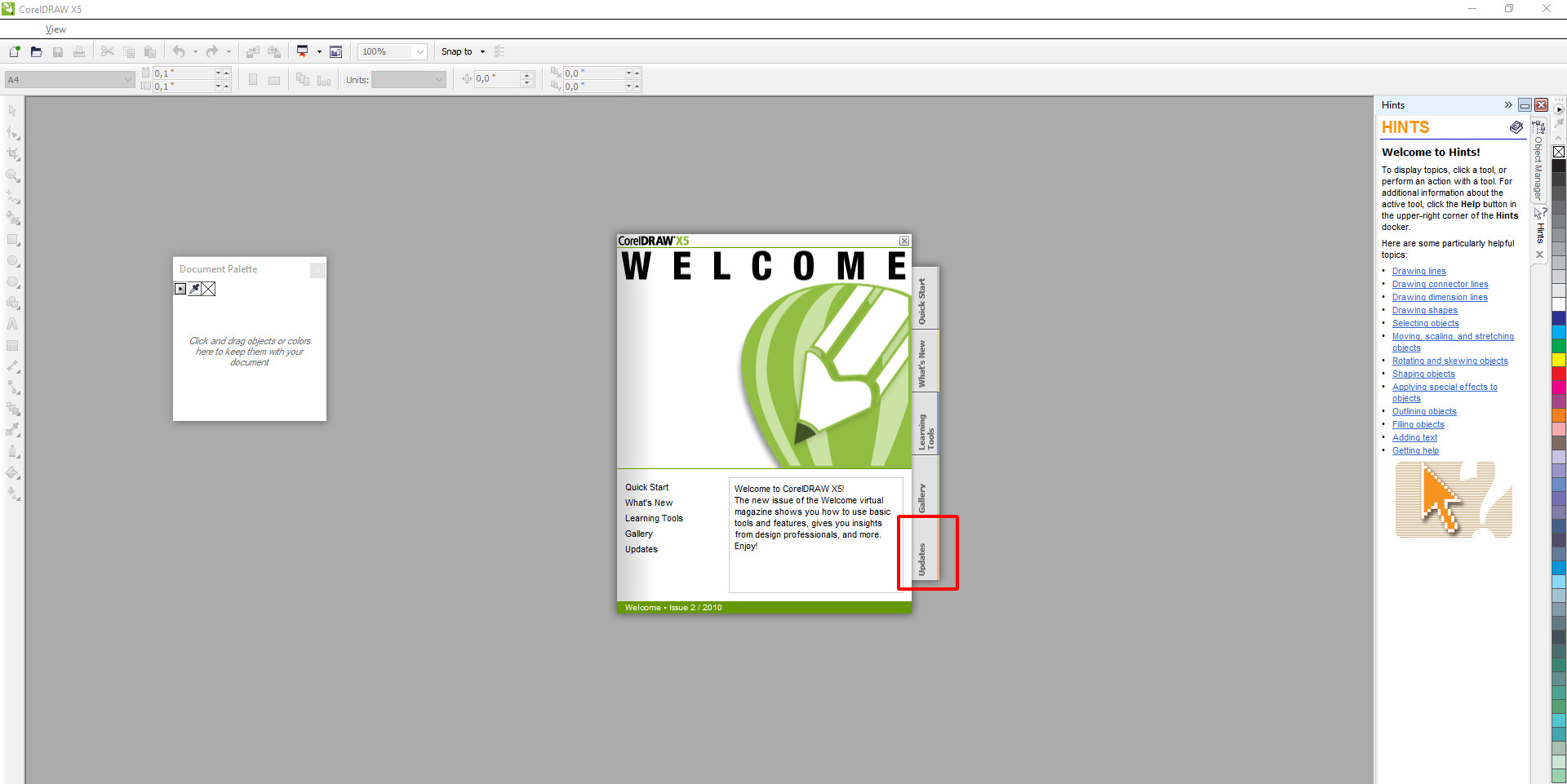The width and height of the screenshot is (1567, 784).
Task: Click the Welcome screen icon
Action: tap(335, 51)
